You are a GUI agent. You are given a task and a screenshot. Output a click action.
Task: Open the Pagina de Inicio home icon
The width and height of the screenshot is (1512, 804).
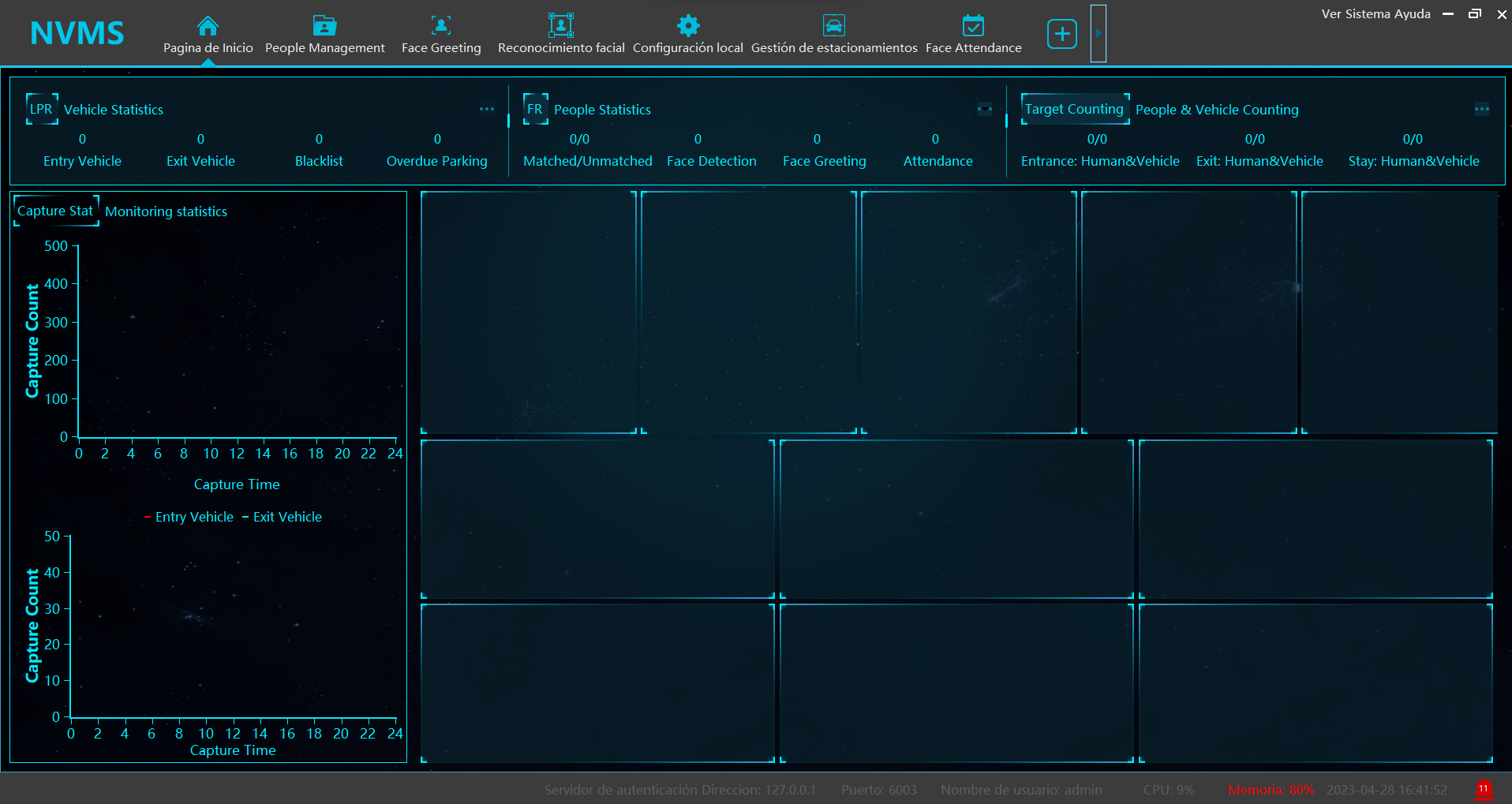[x=208, y=27]
